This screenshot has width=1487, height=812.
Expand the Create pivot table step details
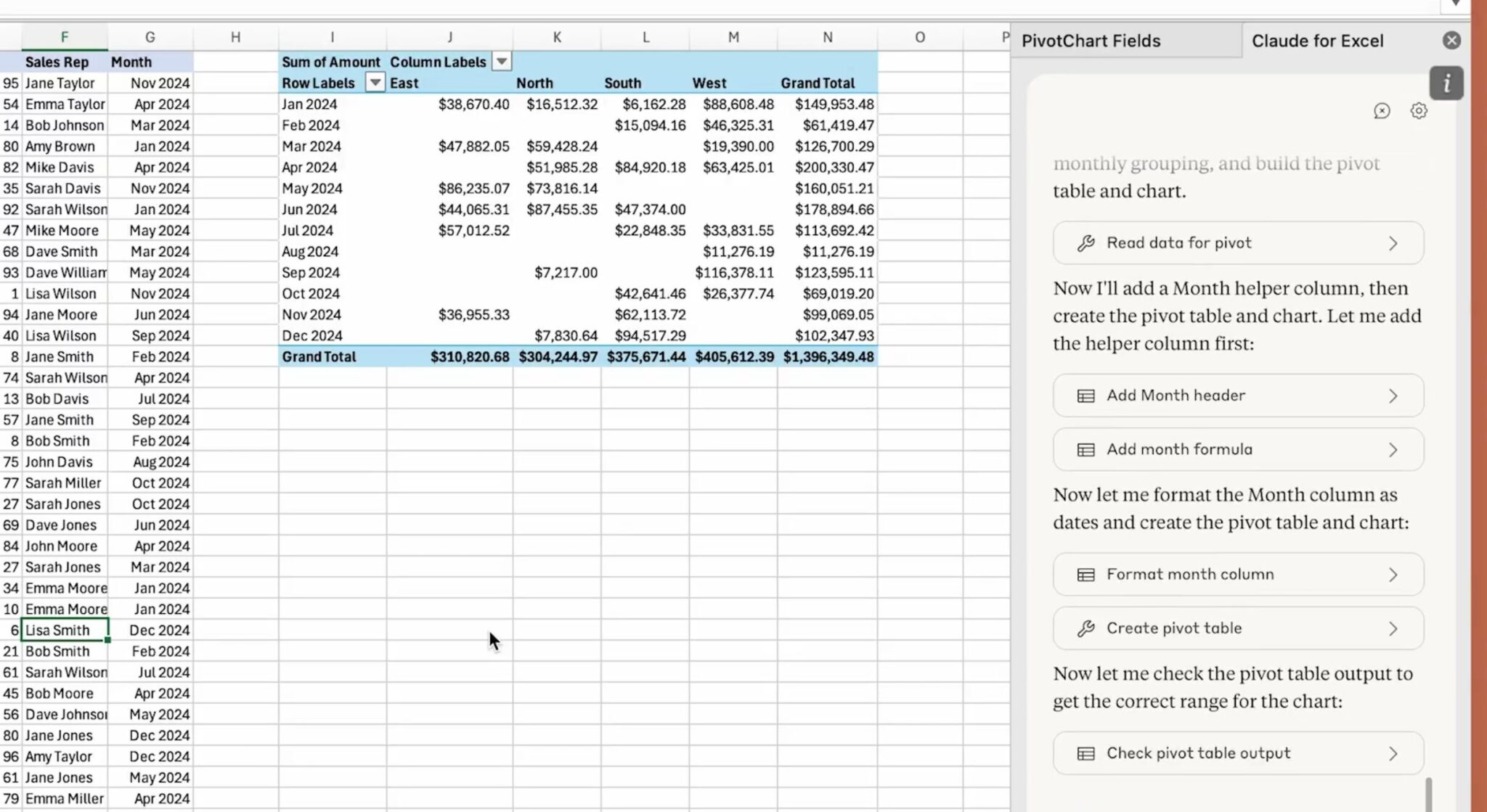(x=1393, y=628)
